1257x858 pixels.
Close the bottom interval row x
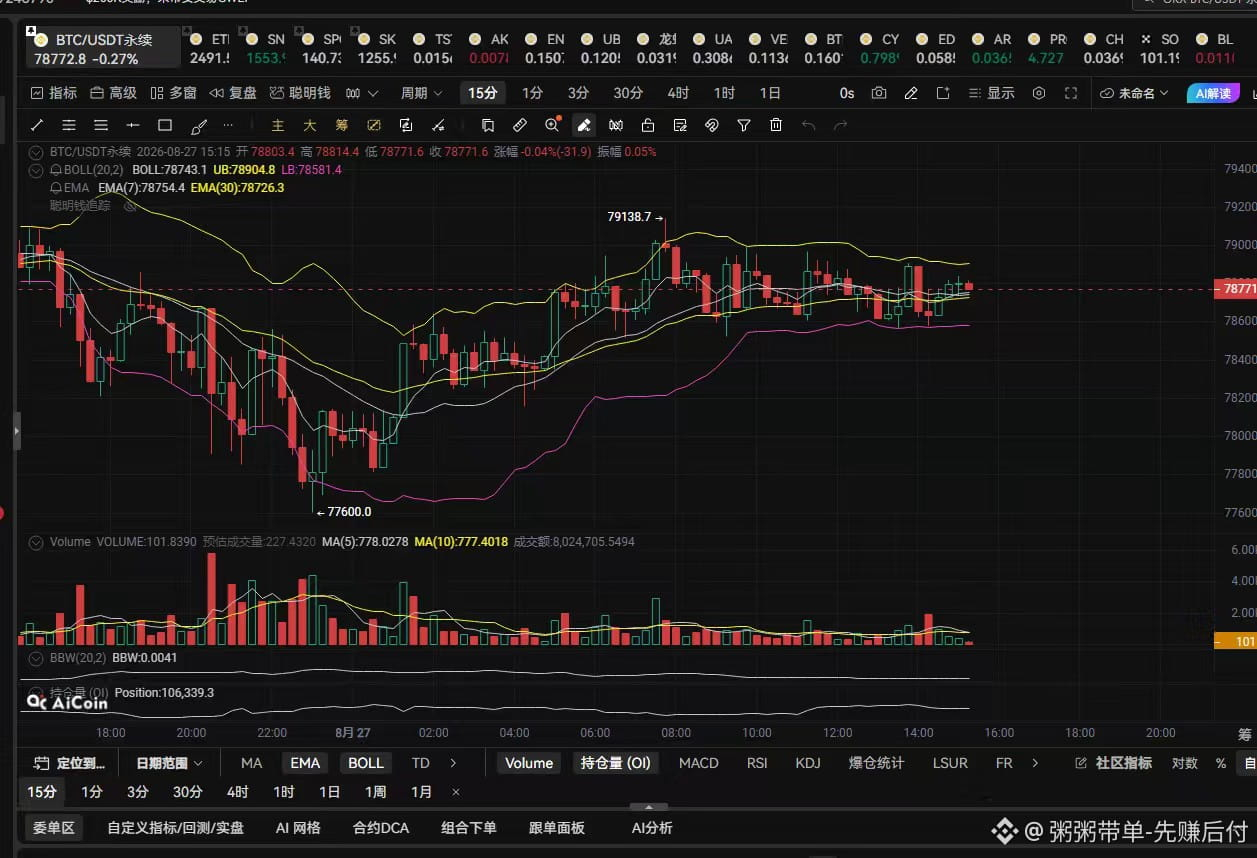456,792
